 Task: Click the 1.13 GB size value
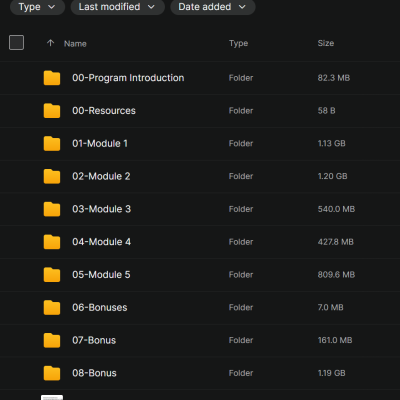[x=331, y=143]
